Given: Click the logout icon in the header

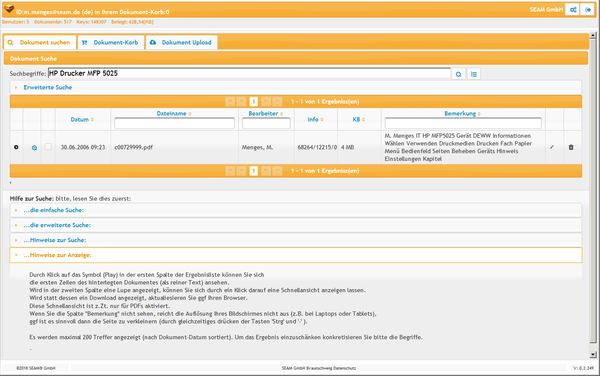Looking at the screenshot, I should 588,10.
